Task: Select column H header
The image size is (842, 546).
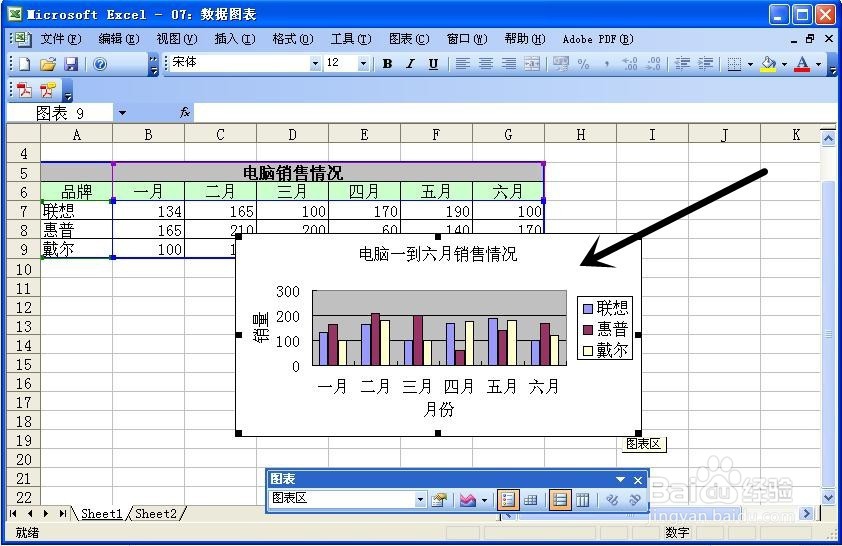Action: coord(580,134)
